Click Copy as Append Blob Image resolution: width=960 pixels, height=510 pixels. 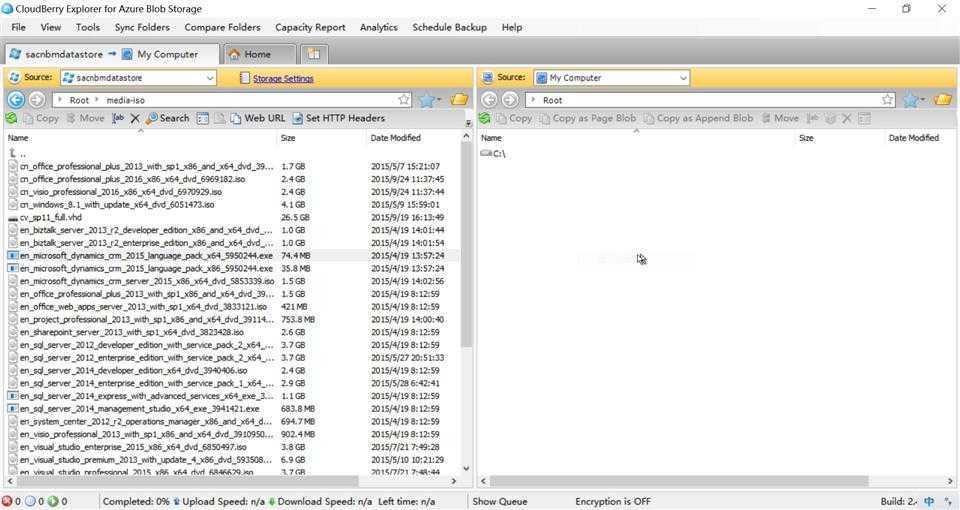pyautogui.click(x=699, y=118)
